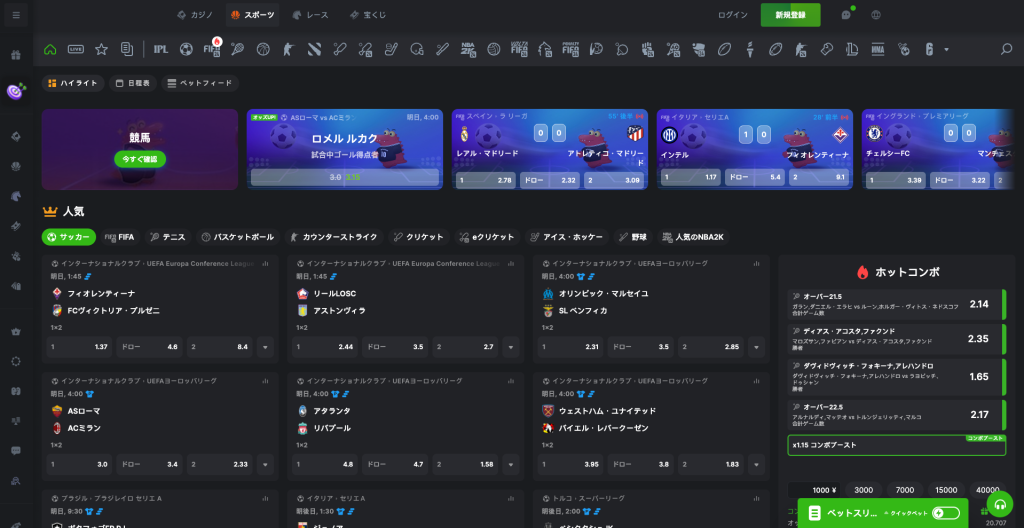This screenshot has width=1024, height=528.
Task: Expand more markets for Fiorentina match
Action: [x=264, y=347]
